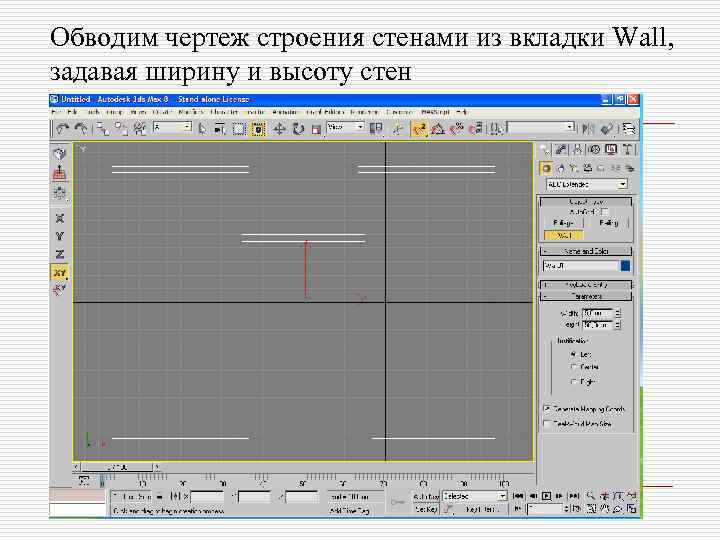
Task: Click the Use Pivot Point Center icon
Action: 377,129
